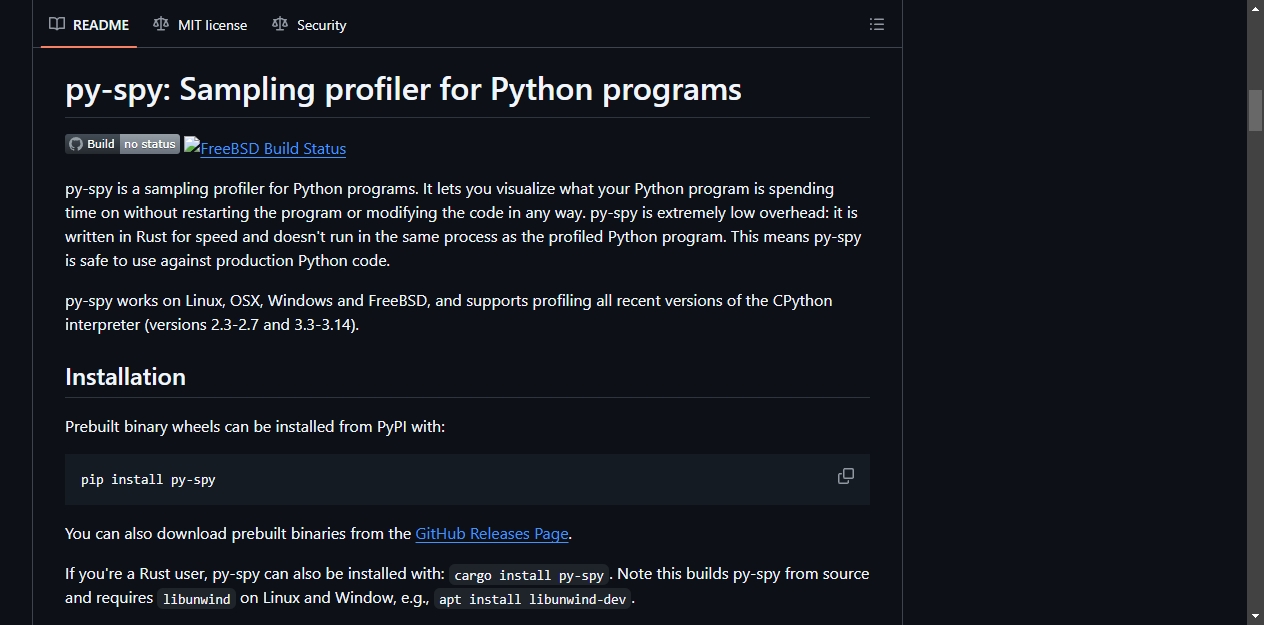Click the book icon beside README
Viewport: 1264px width, 625px height.
pos(57,25)
